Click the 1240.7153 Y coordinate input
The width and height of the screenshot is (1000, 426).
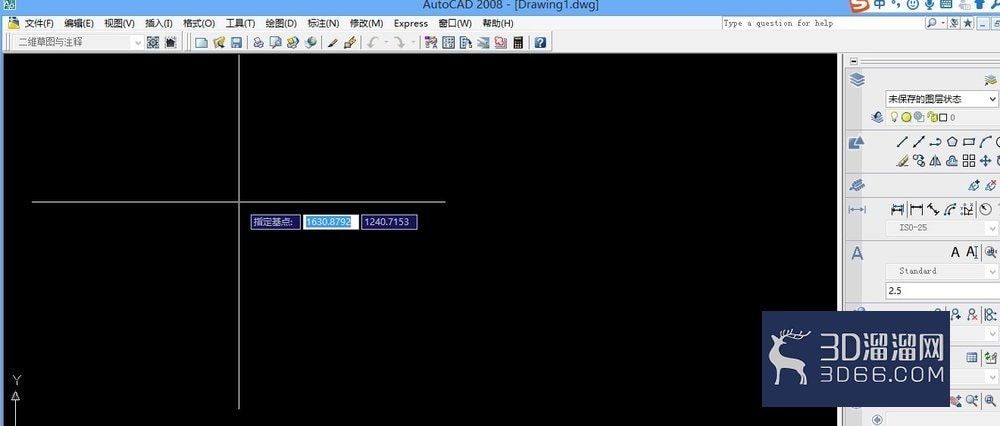coord(389,222)
